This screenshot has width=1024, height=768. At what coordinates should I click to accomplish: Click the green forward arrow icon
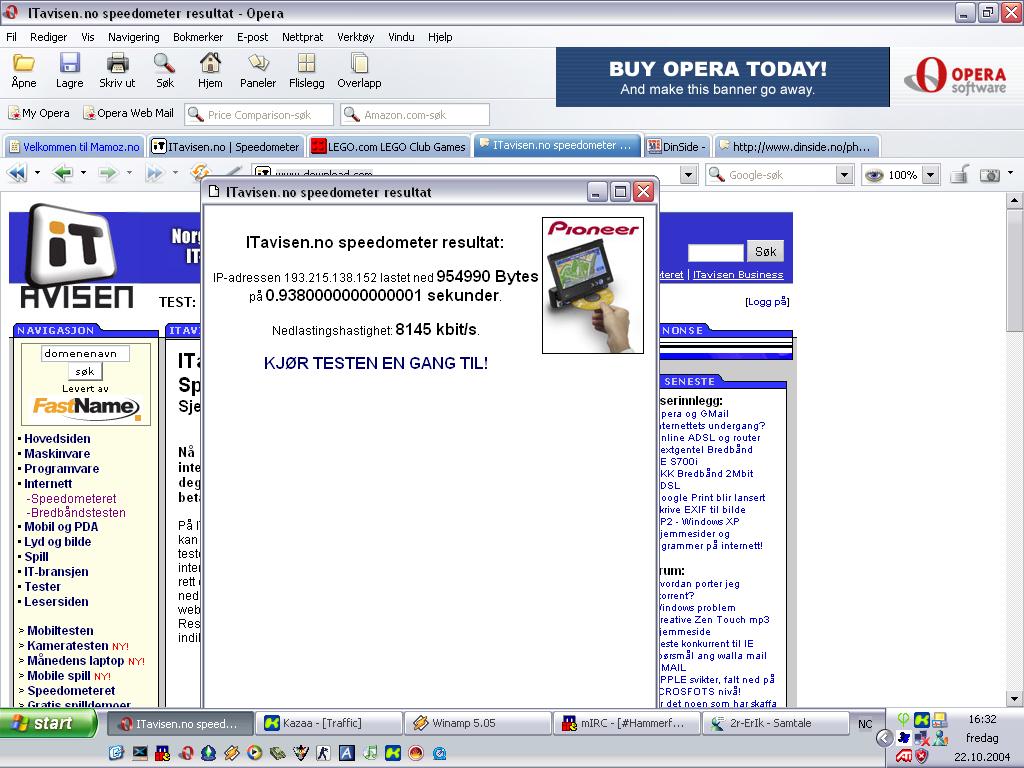tap(108, 174)
